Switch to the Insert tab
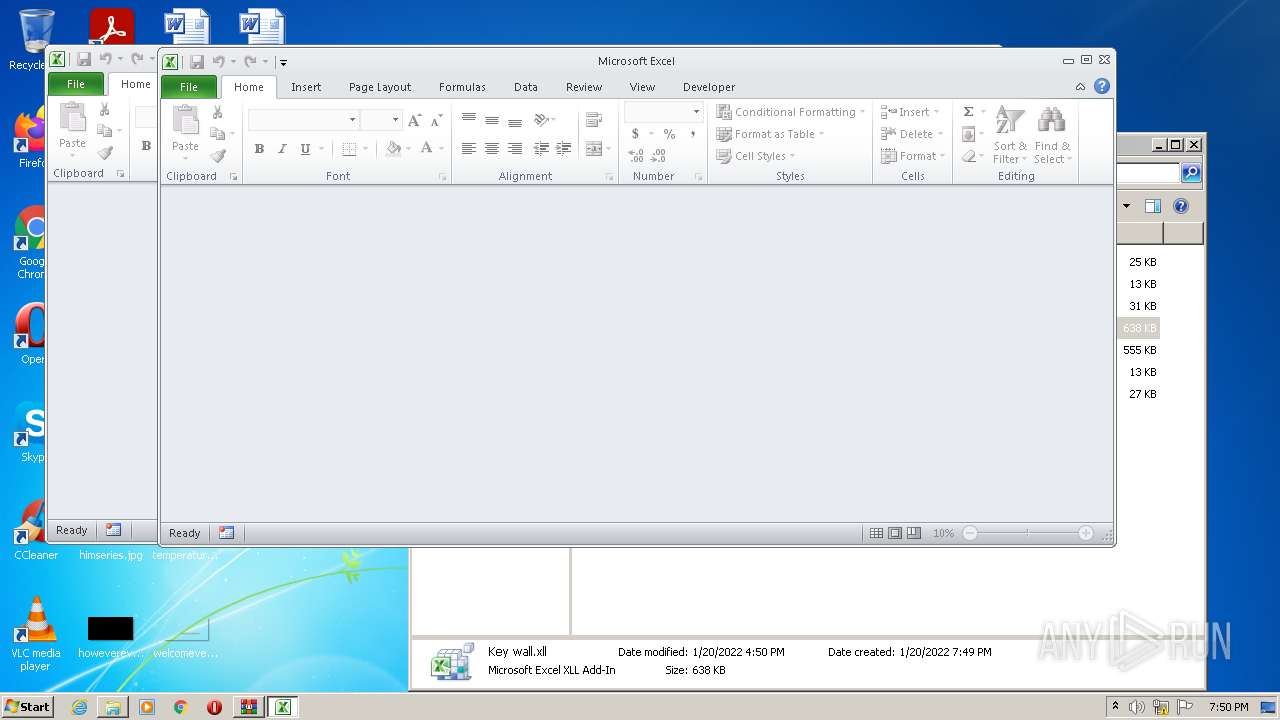Viewport: 1280px width, 720px height. coord(306,87)
